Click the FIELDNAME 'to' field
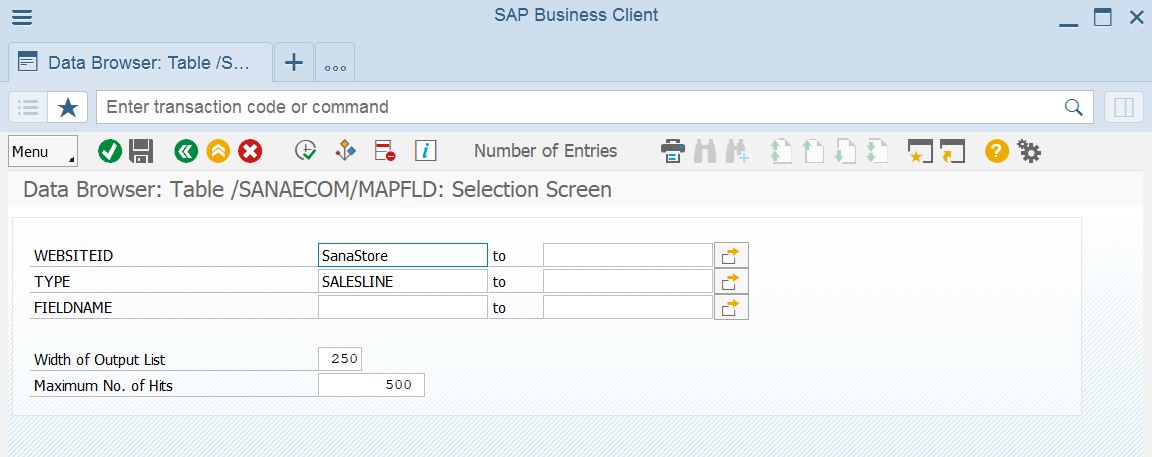 click(627, 307)
